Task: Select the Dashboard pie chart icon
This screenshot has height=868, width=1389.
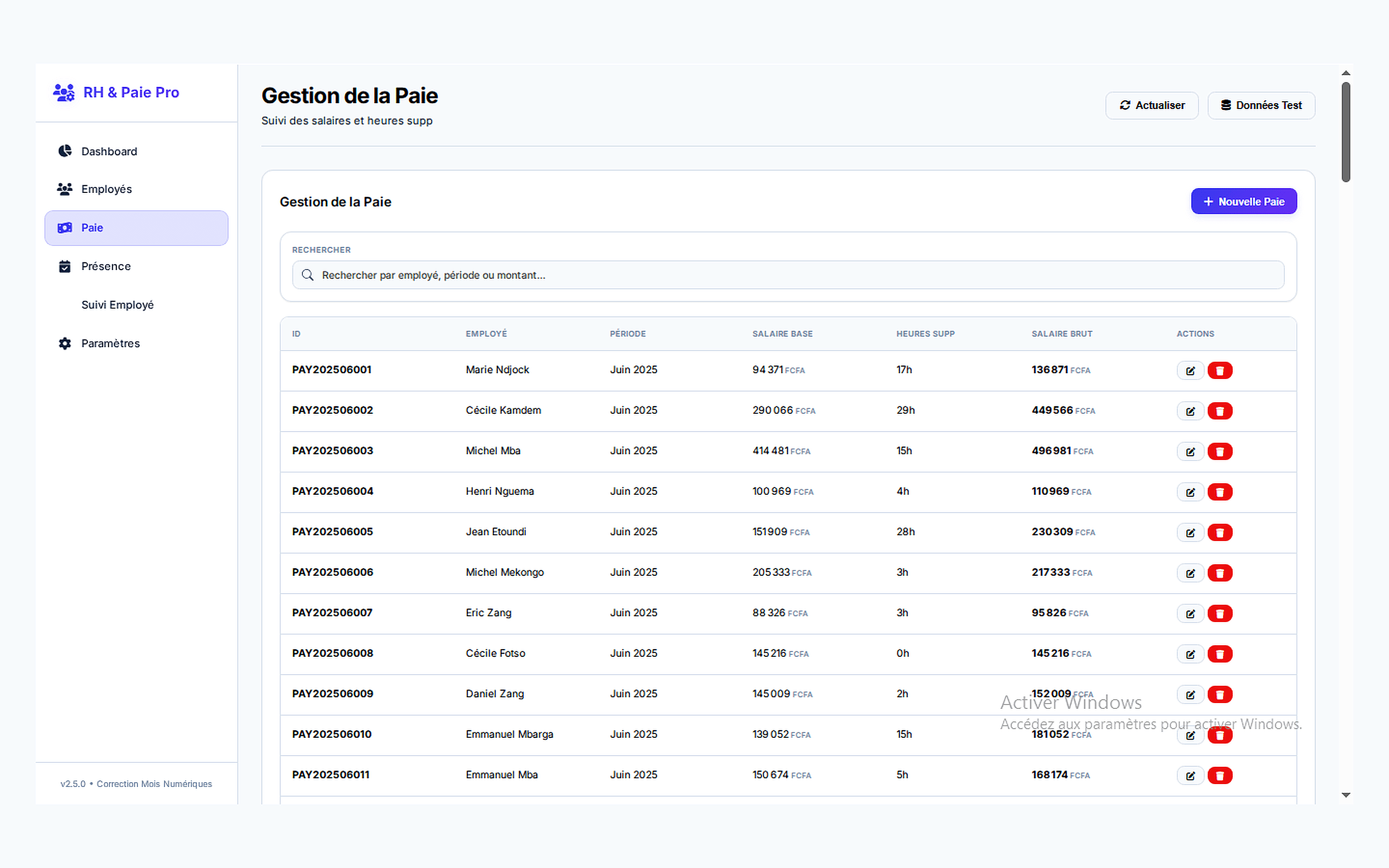Action: click(x=65, y=150)
